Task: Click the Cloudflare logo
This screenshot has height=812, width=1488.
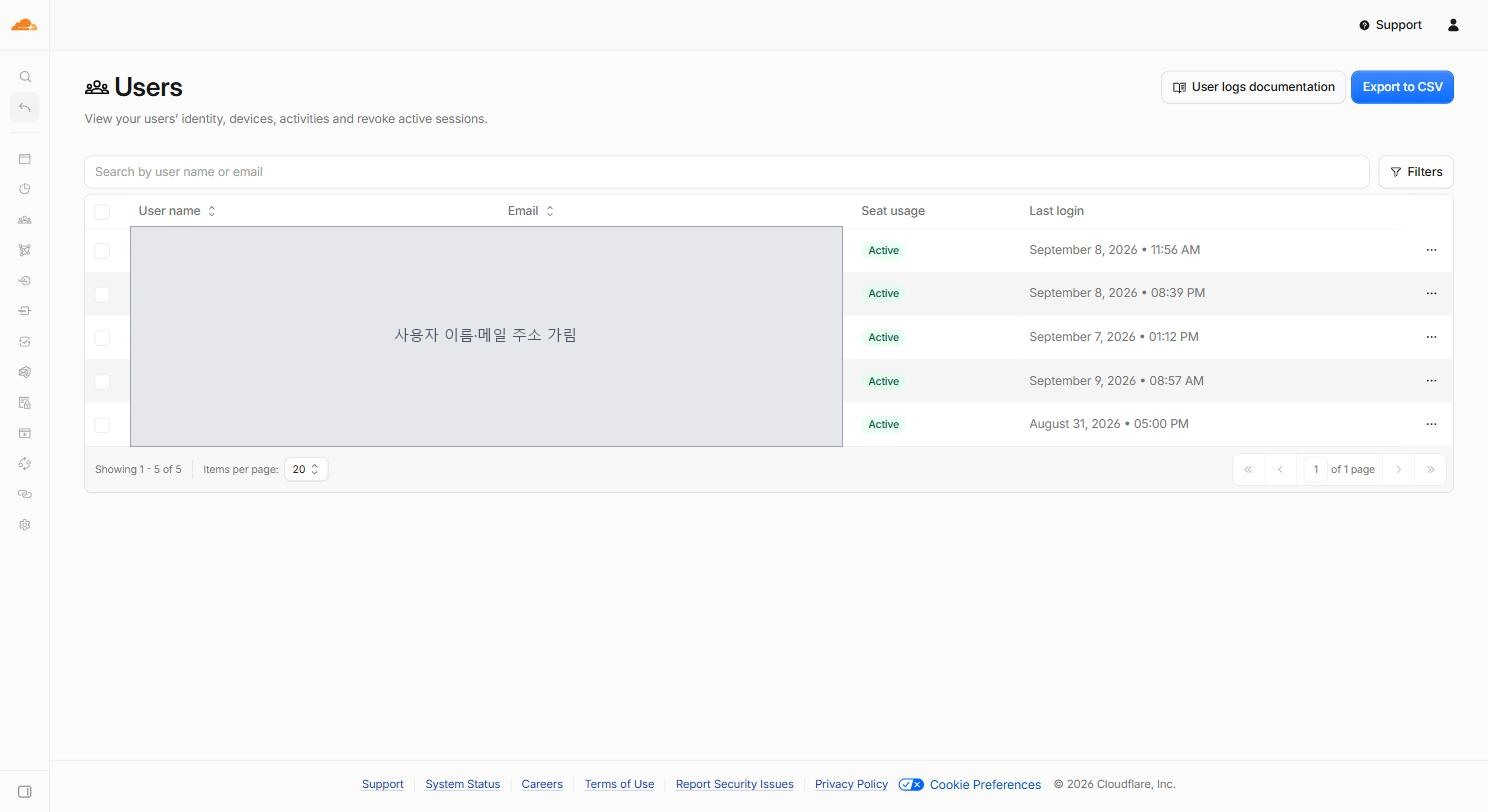Action: 24,25
